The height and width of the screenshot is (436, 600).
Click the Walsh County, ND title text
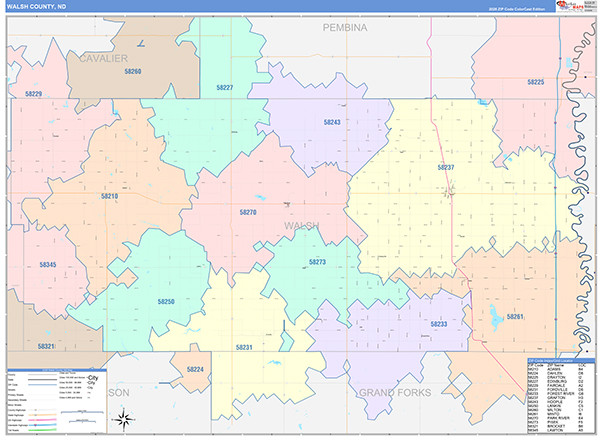[x=36, y=7]
